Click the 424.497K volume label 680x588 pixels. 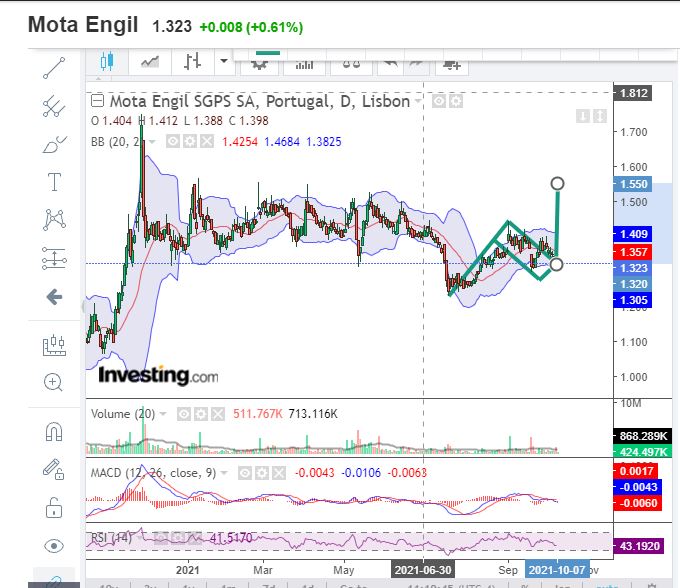click(x=643, y=452)
